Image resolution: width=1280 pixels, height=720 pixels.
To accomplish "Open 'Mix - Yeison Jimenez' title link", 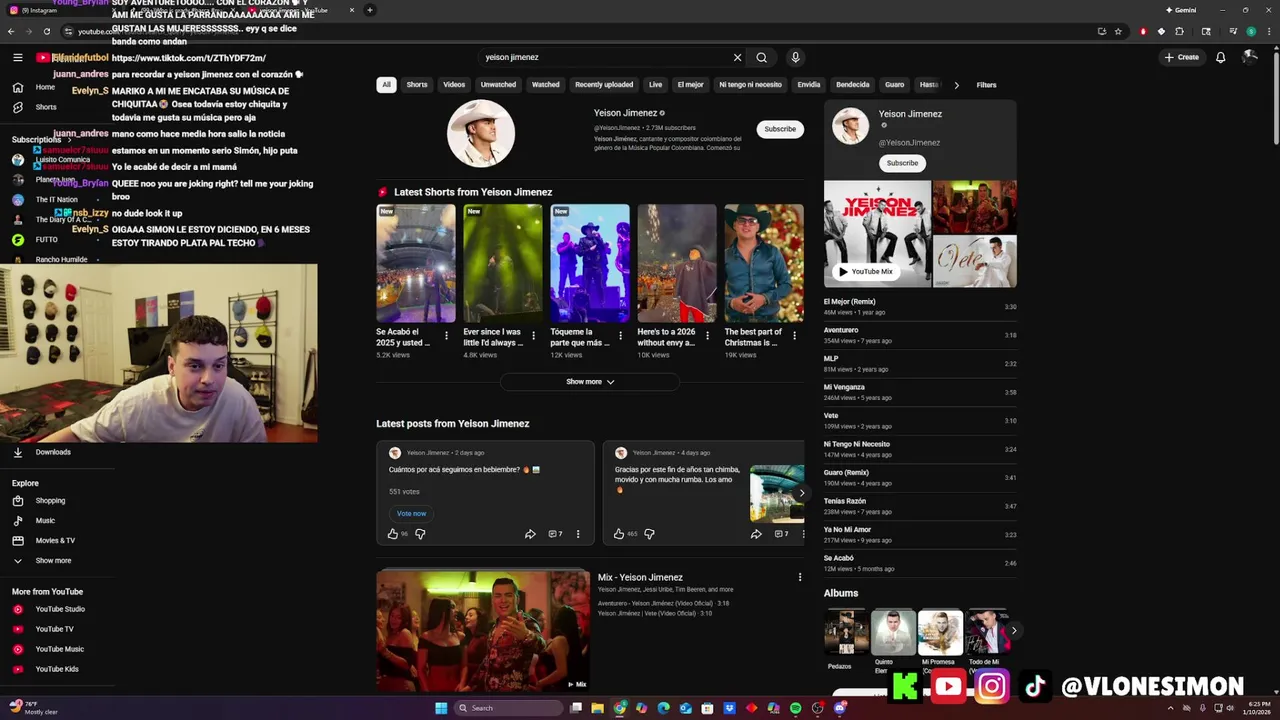I will point(640,577).
